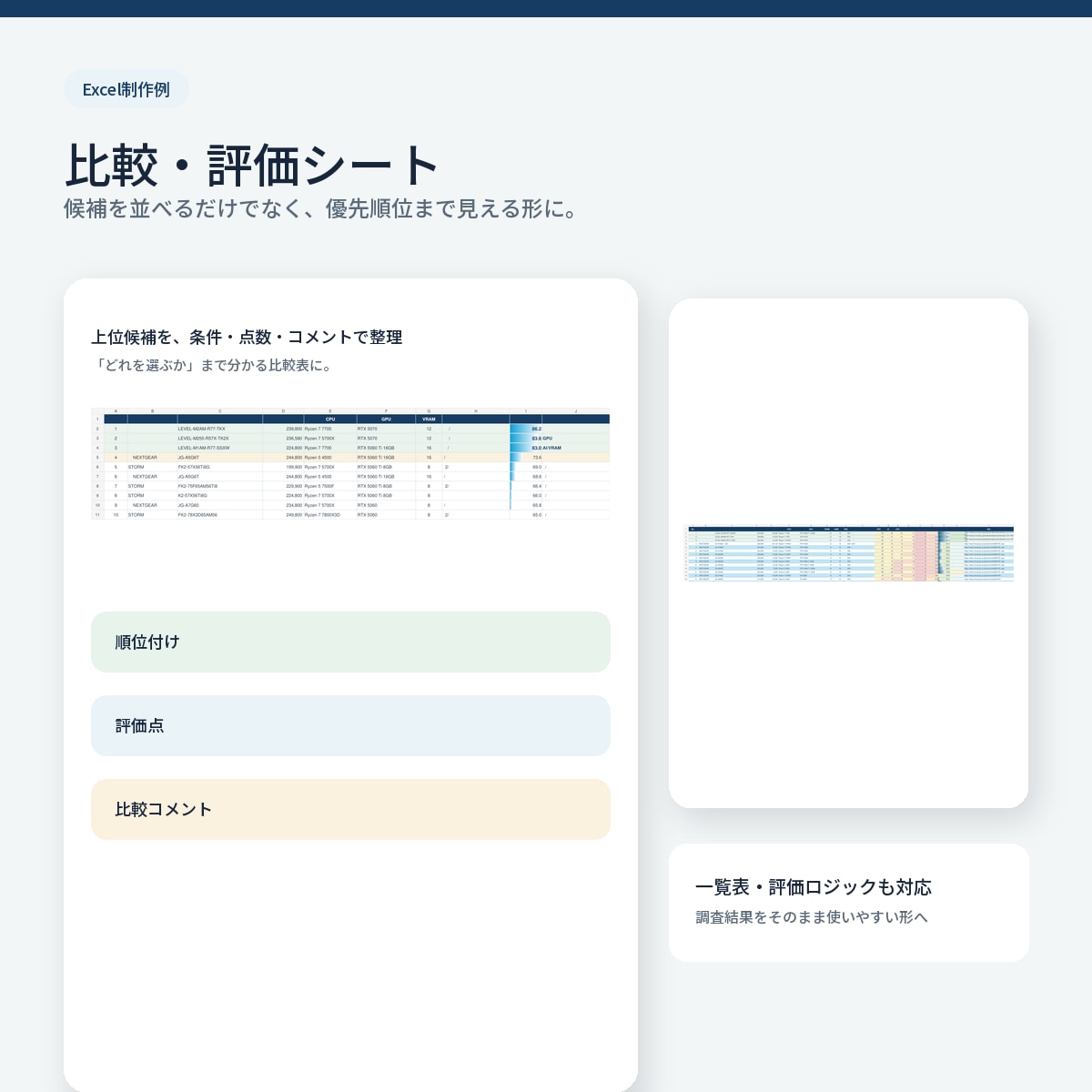Viewport: 1092px width, 1092px height.
Task: Select the 比較コメント card
Action: 350,810
